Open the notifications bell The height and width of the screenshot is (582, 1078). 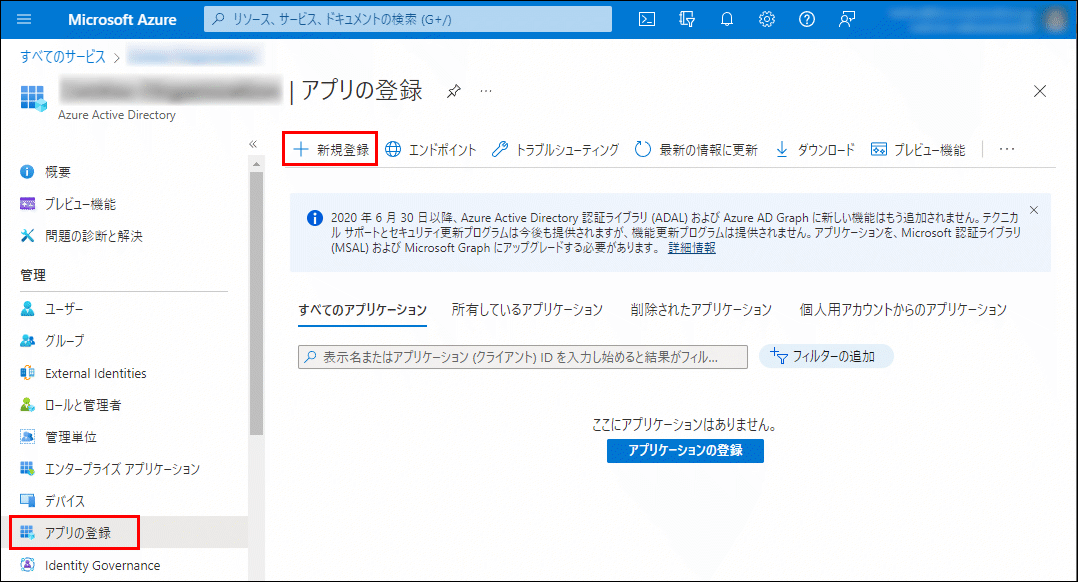pyautogui.click(x=727, y=19)
